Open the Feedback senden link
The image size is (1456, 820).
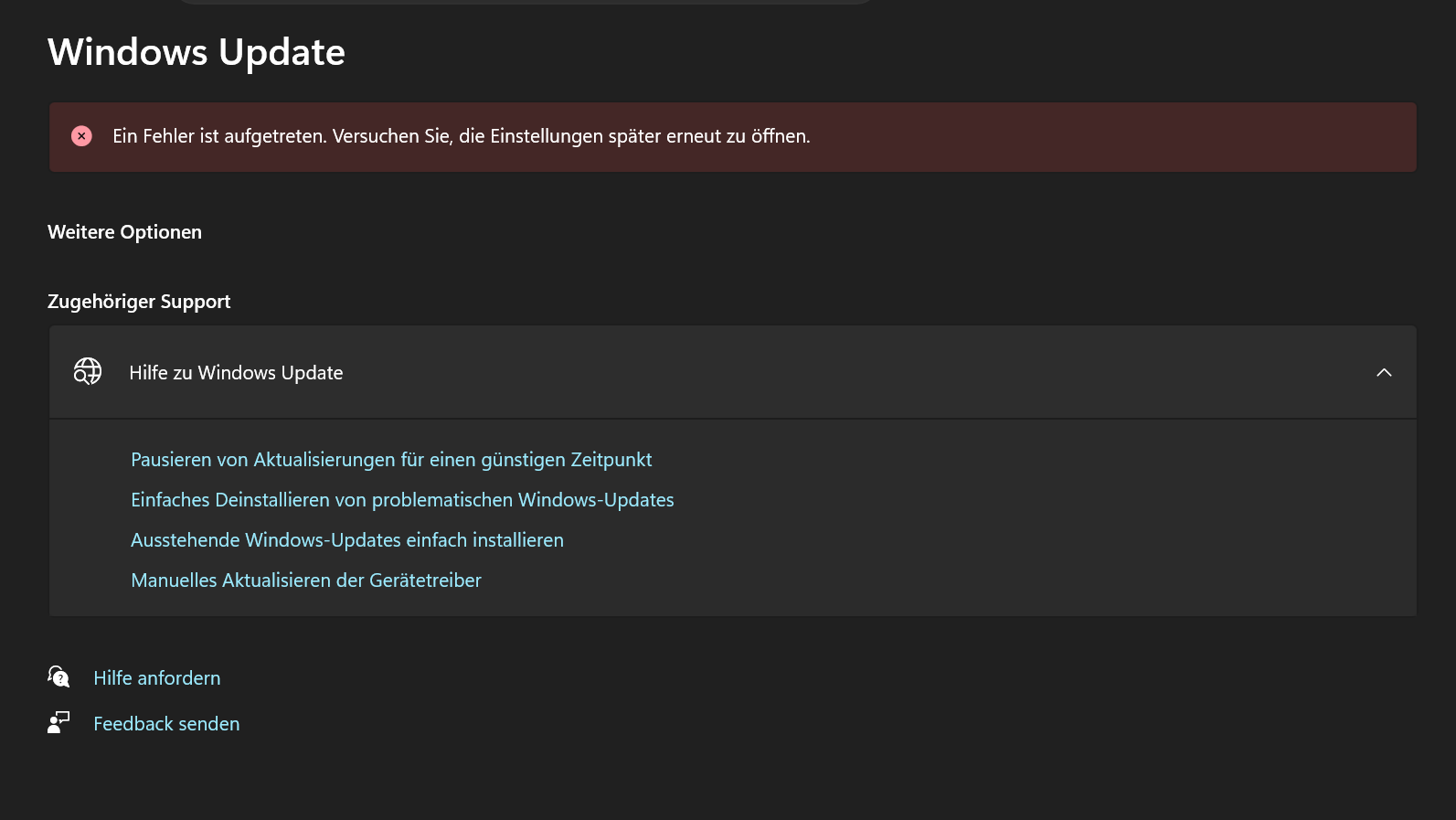pos(166,724)
